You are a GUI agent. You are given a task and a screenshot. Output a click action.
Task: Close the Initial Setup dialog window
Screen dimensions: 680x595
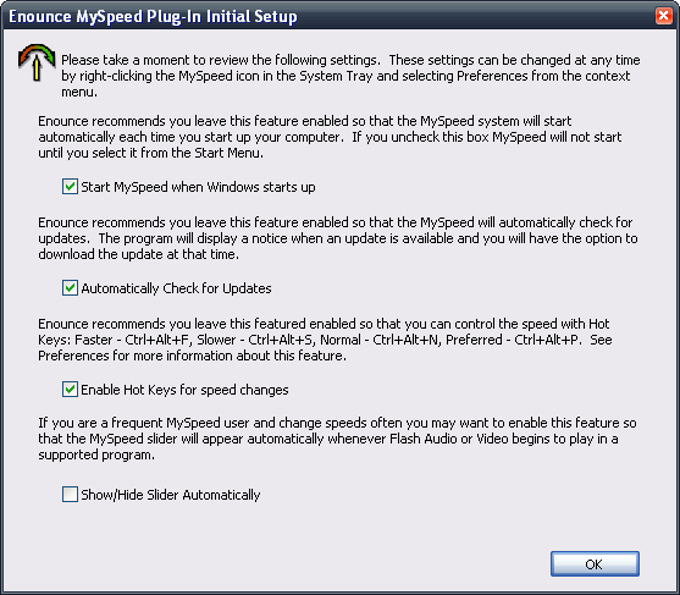click(664, 16)
